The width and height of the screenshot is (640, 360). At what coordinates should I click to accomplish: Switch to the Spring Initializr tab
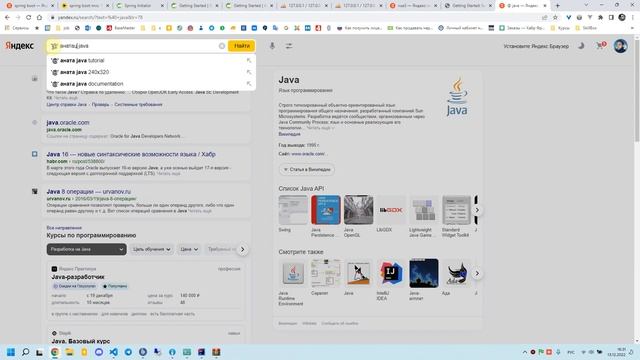pyautogui.click(x=139, y=6)
